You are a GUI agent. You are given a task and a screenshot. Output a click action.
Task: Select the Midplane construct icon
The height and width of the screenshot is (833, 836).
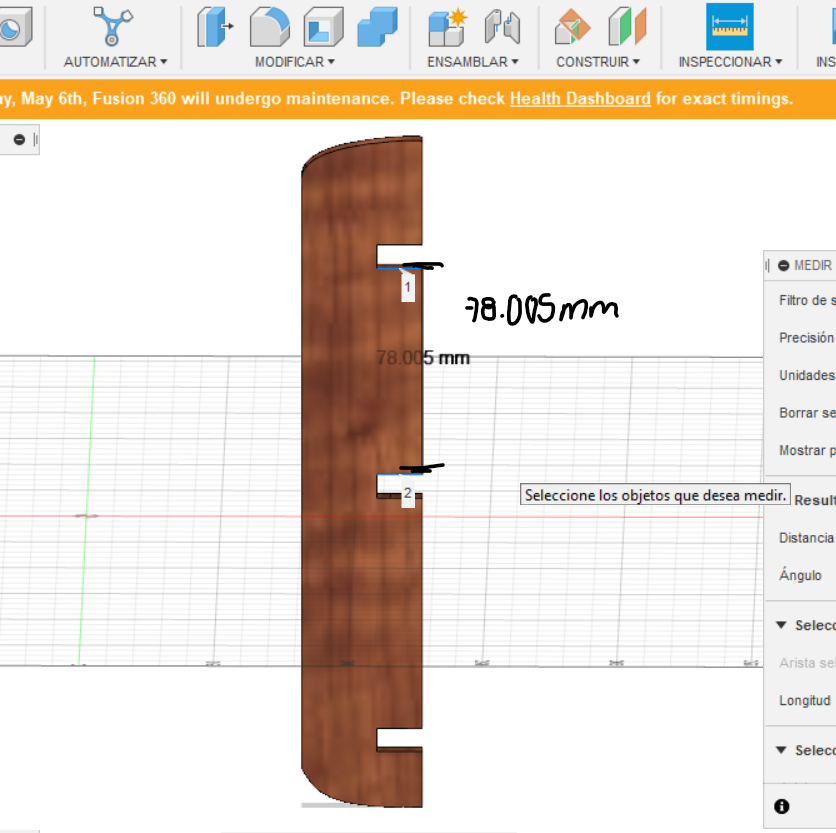pos(627,27)
